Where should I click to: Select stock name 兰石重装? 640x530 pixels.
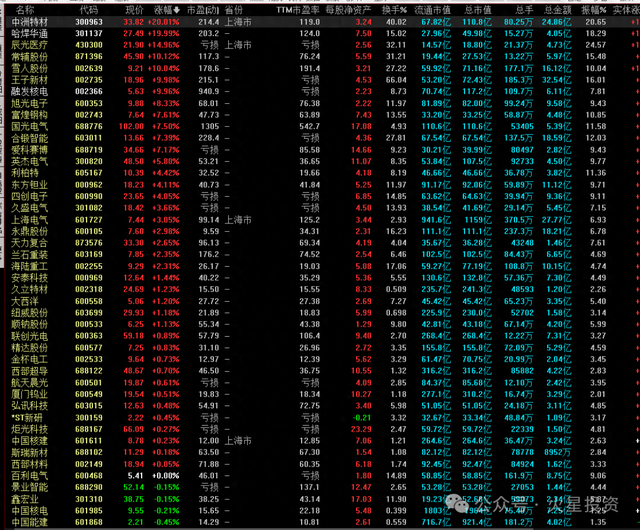29,254
